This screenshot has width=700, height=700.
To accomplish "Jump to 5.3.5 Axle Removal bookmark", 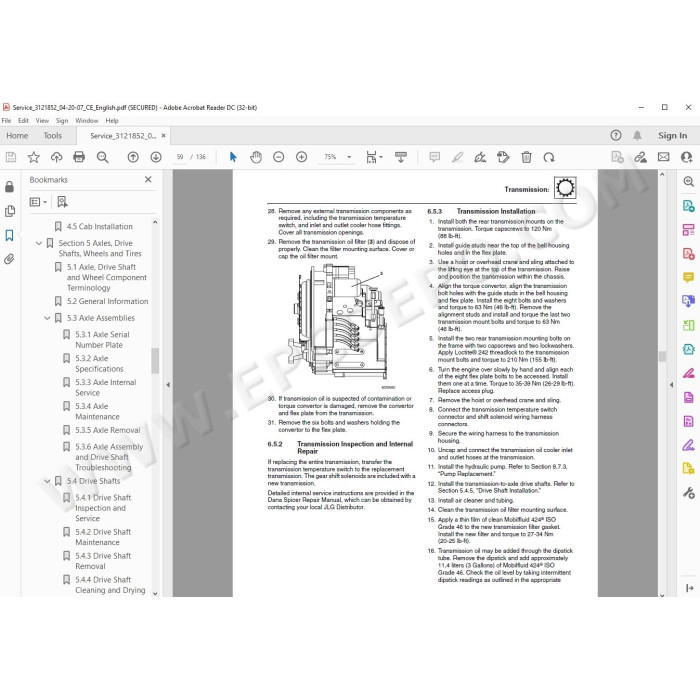I will 108,430.
